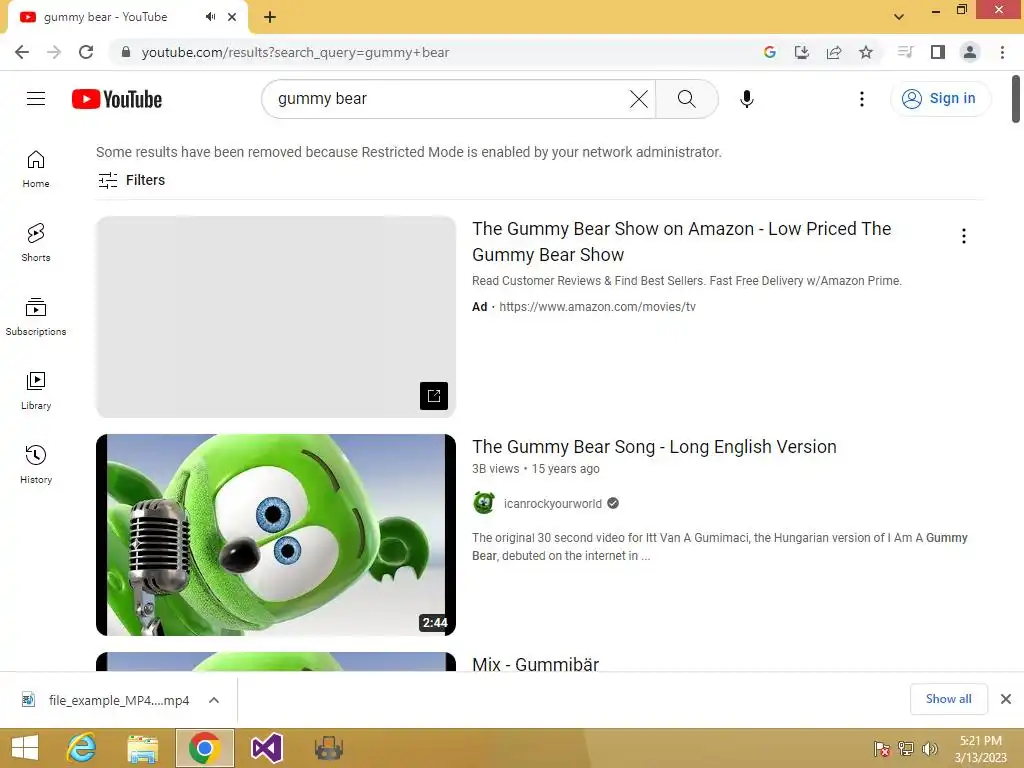Go forward in the browser
Screen dimensions: 1024x768
pos(54,52)
